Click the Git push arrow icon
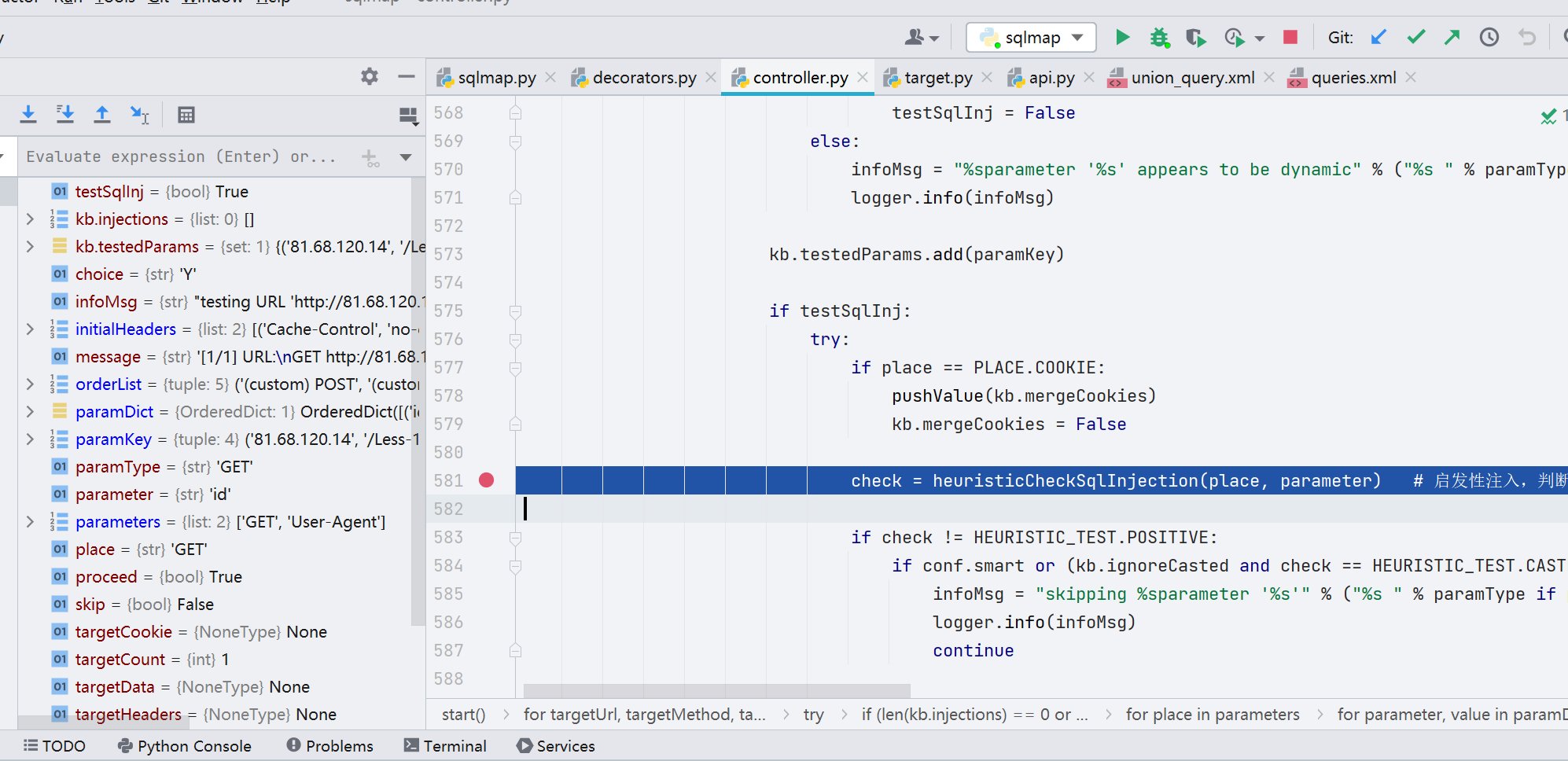Screen dimensions: 1568x761 point(1452,37)
